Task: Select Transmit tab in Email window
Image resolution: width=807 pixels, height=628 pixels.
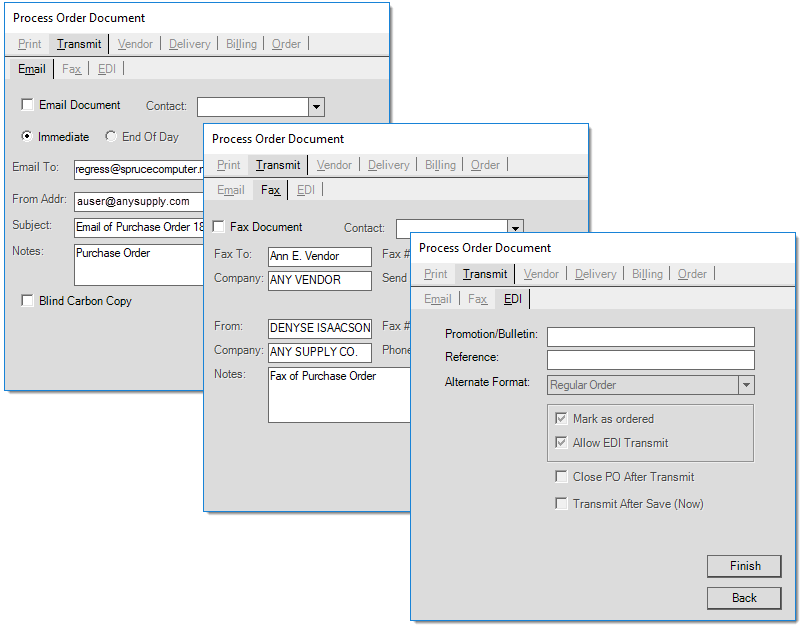Action: [79, 44]
